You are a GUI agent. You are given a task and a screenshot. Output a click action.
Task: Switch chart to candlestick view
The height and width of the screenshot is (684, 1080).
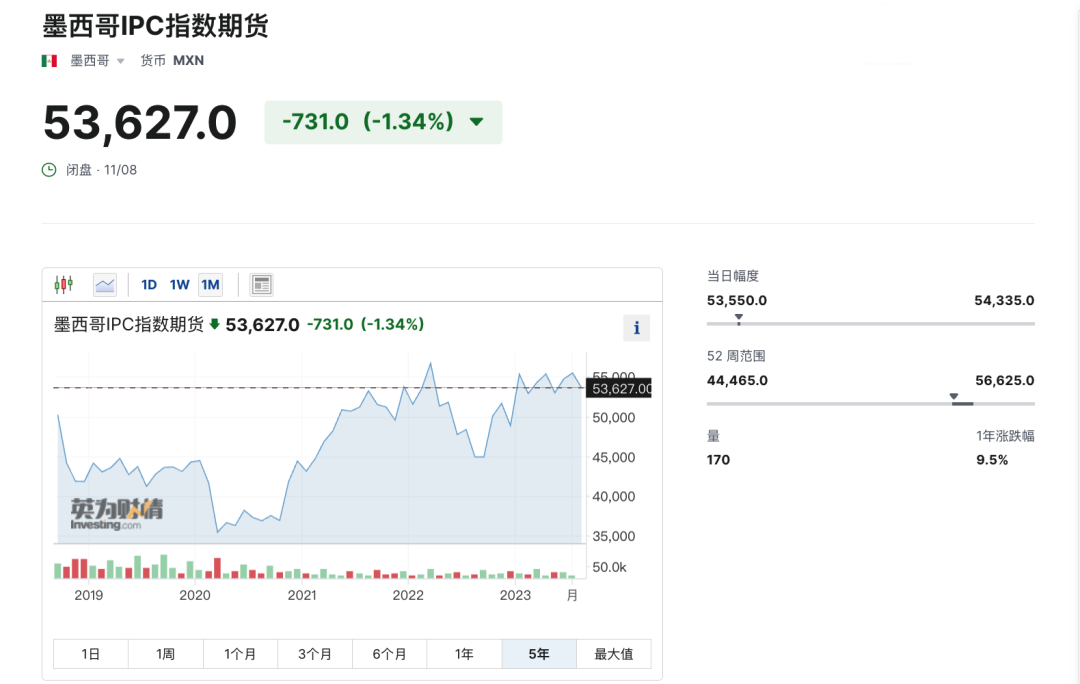point(64,284)
